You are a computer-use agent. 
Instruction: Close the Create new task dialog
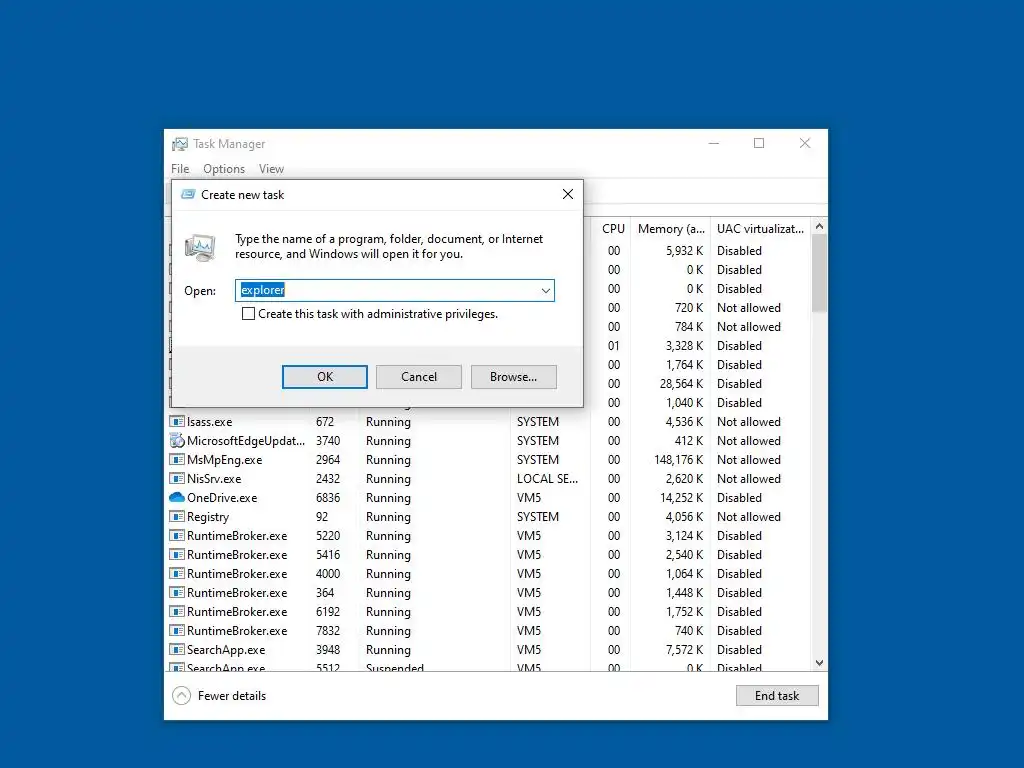(568, 194)
